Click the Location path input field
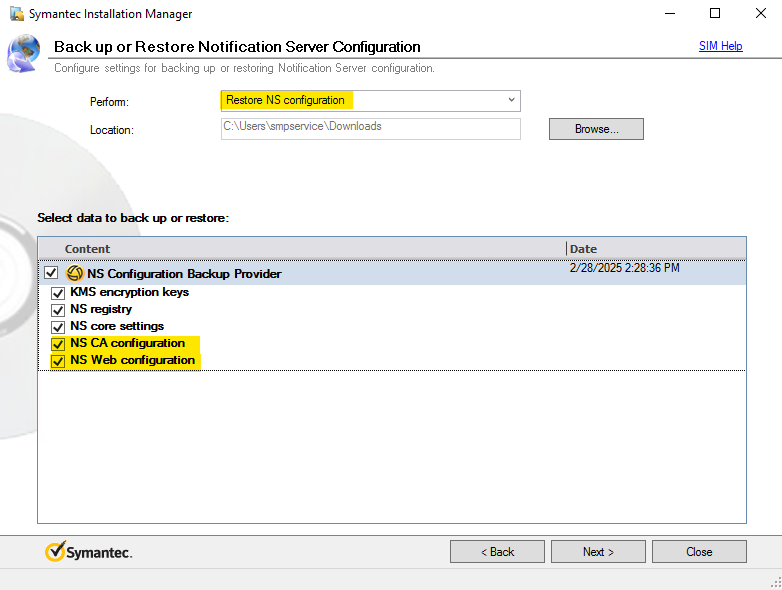Screen dimensions: 782x590 click(x=370, y=128)
